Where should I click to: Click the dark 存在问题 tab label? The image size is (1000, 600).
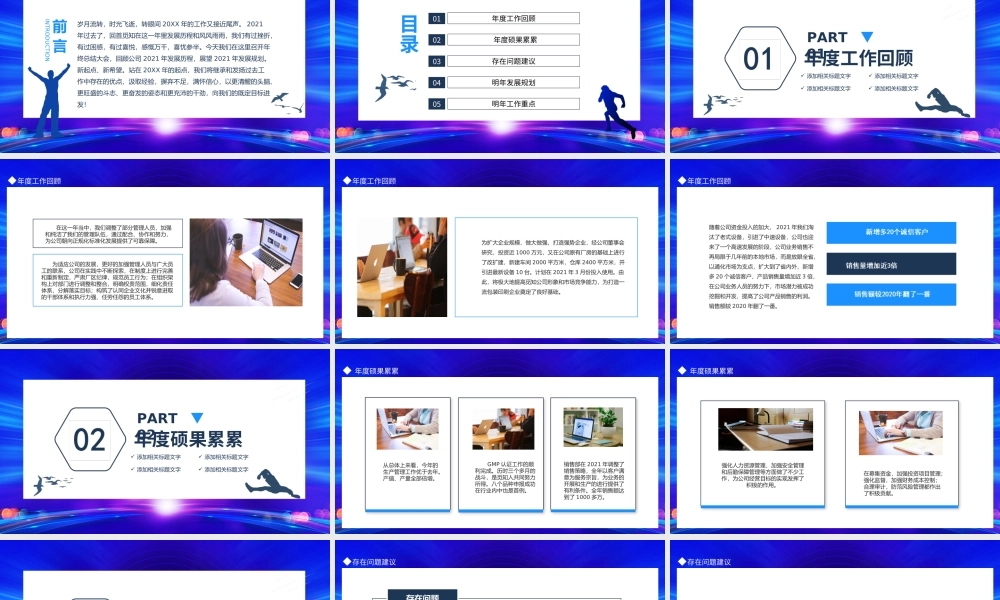coord(422,596)
